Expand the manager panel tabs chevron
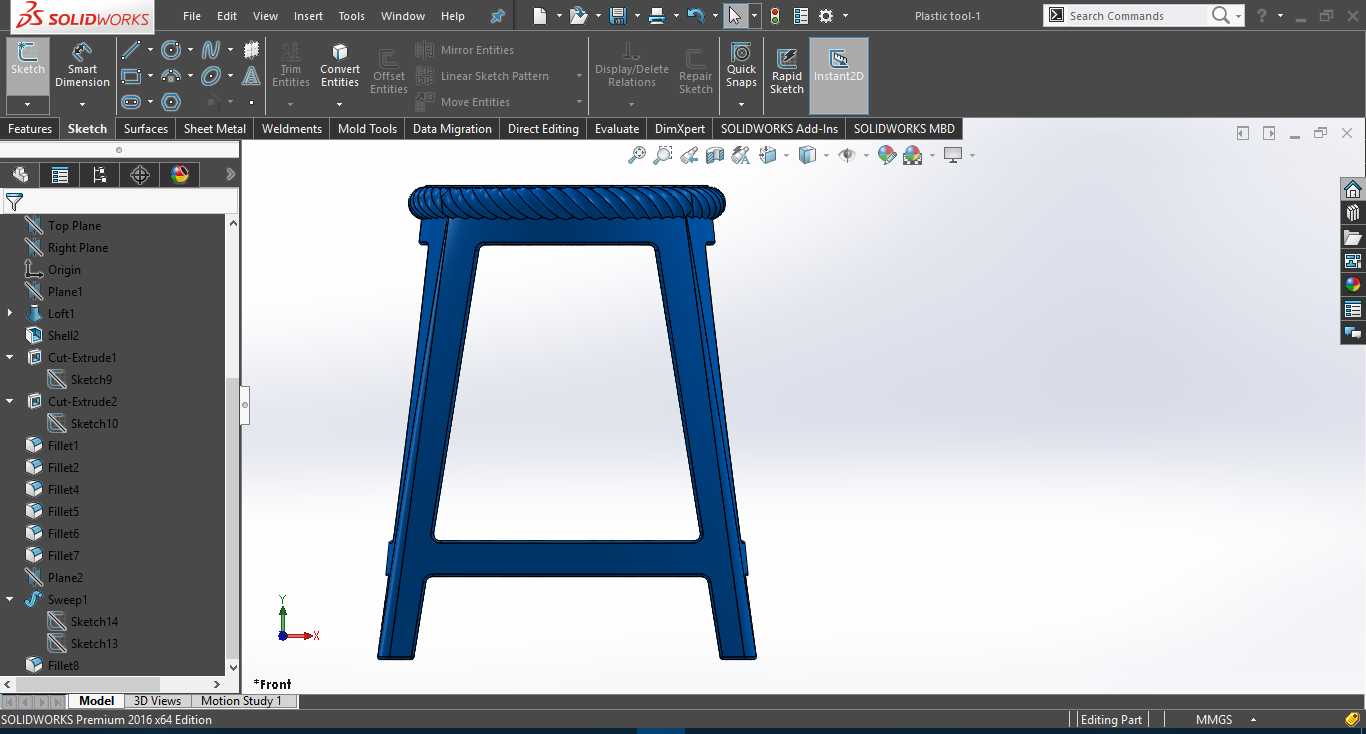Image resolution: width=1366 pixels, height=734 pixels. tap(230, 175)
